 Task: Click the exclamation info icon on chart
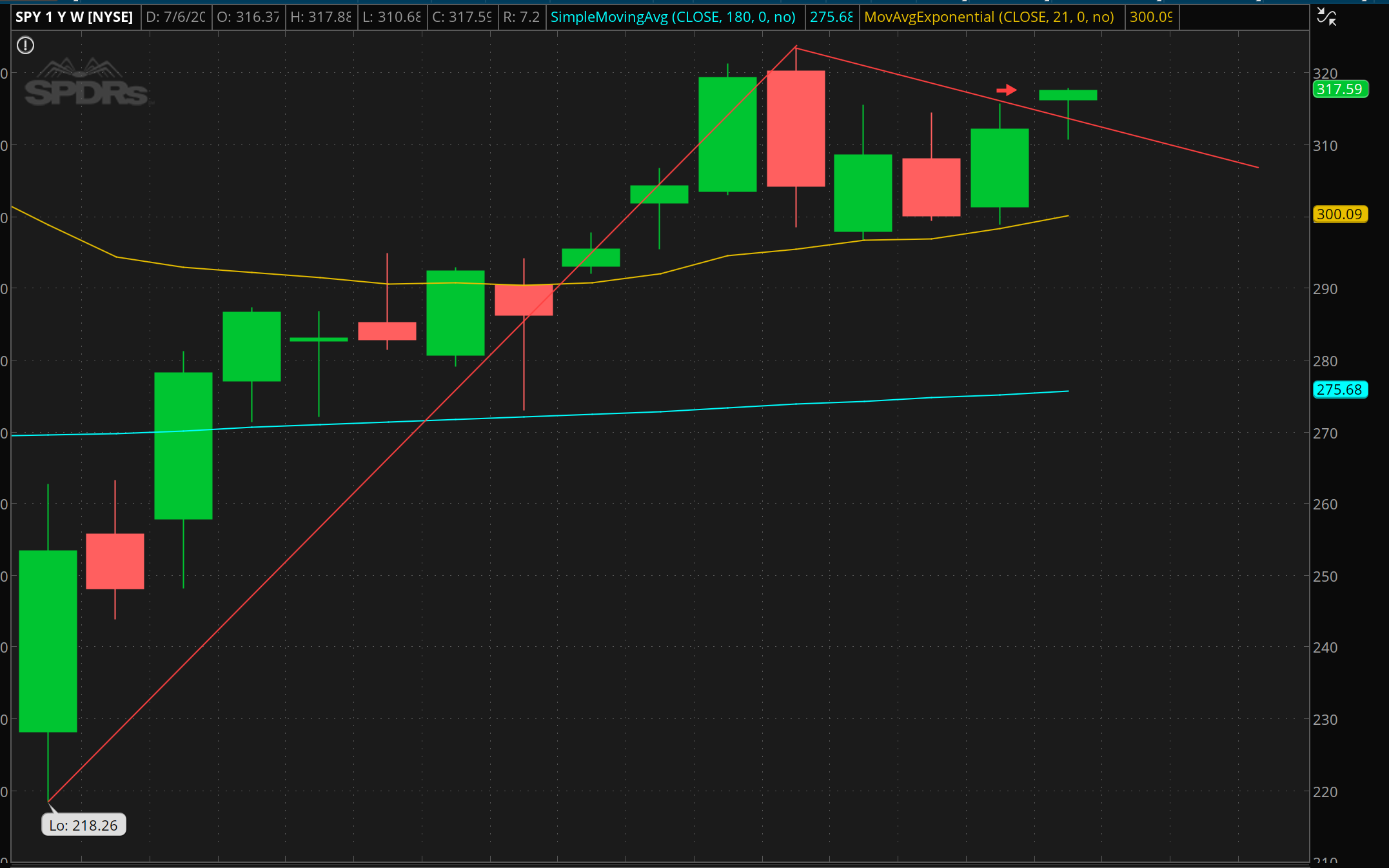25,45
